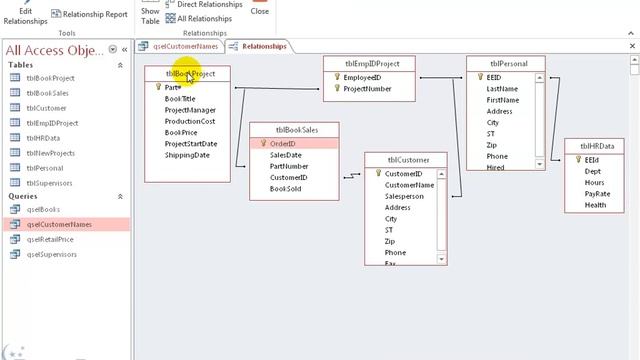640x360 pixels.
Task: Select the qselCustomerNames query icon in sidebar
Action: point(15,224)
